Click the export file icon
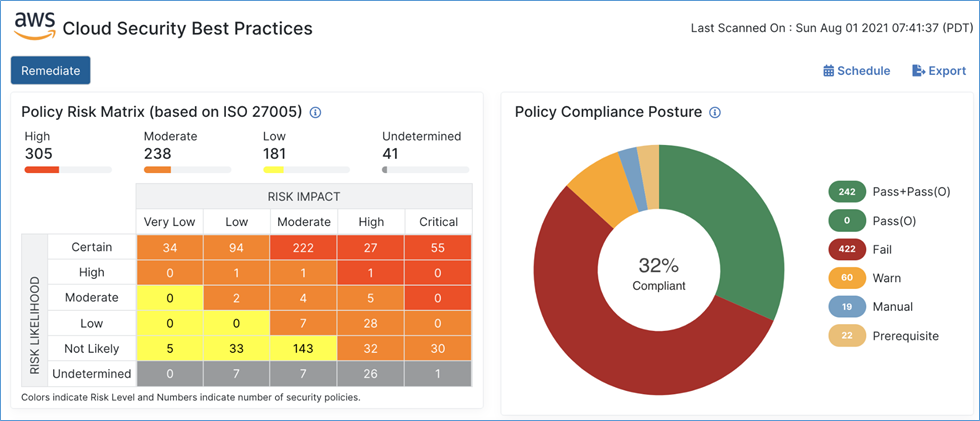Viewport: 980px width, 421px height. pyautogui.click(x=918, y=71)
